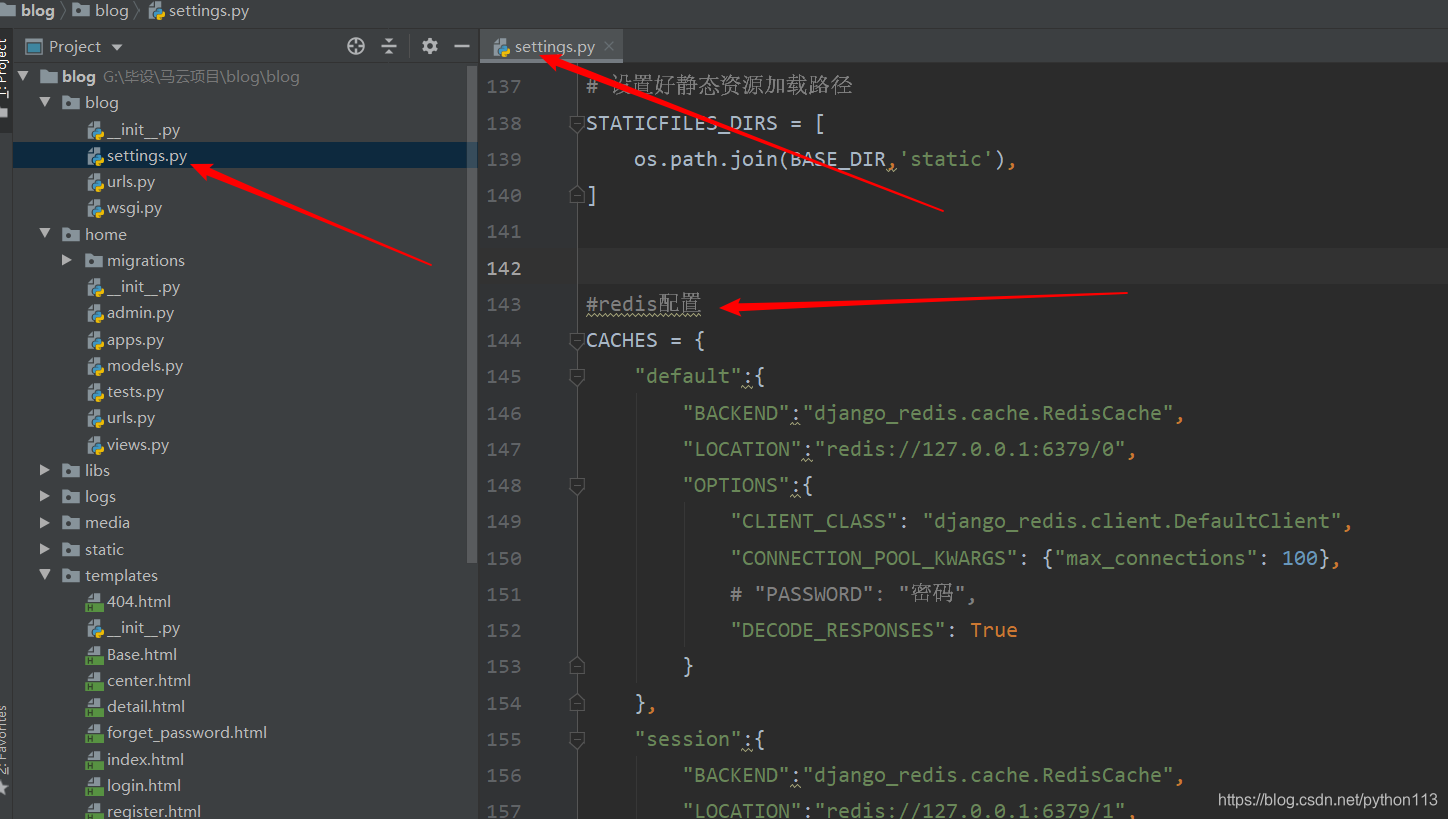Fold the "default" block at line 145
Image resolution: width=1448 pixels, height=819 pixels.
[x=577, y=376]
